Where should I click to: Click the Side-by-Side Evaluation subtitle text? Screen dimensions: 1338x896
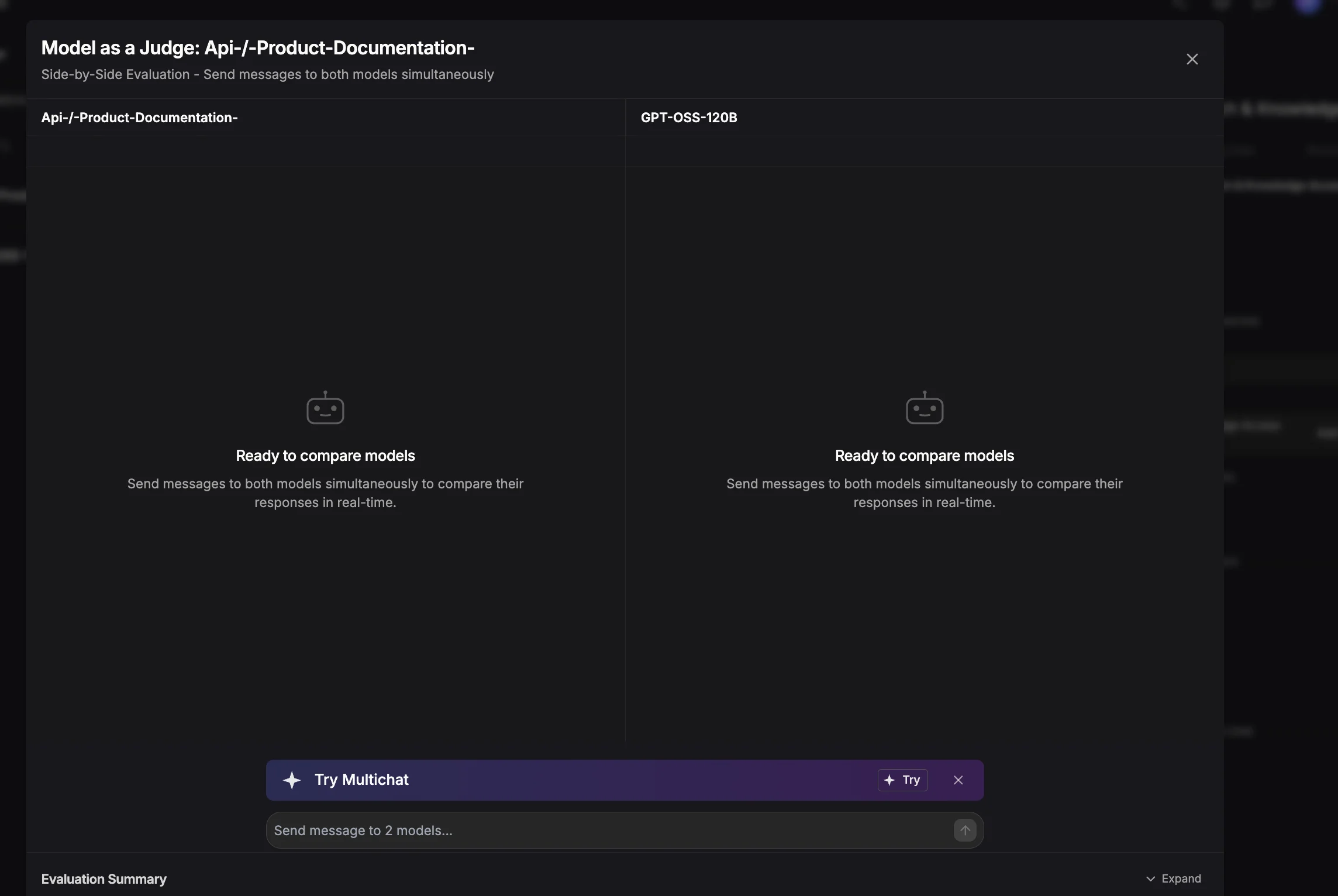(267, 74)
